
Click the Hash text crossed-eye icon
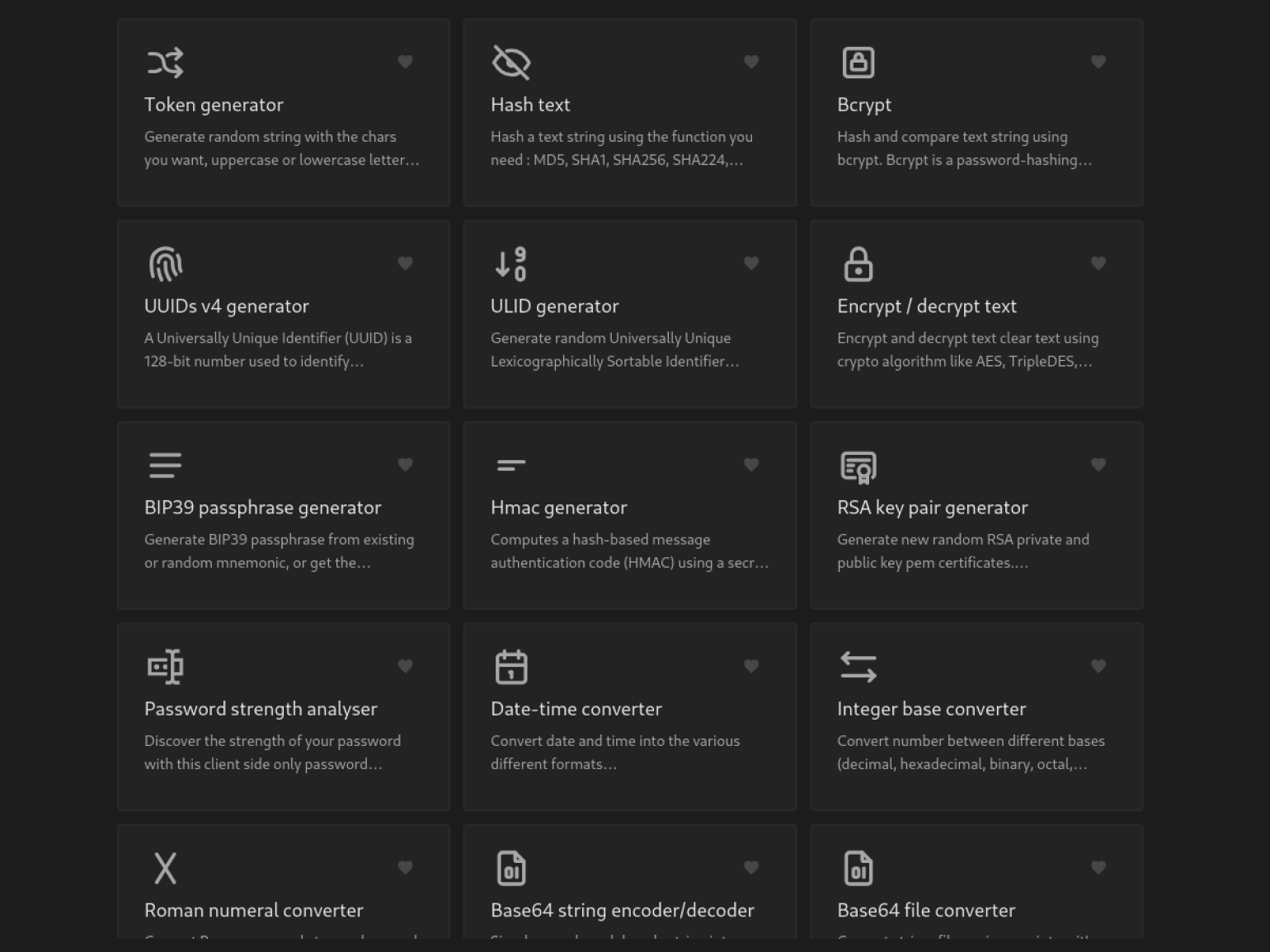click(x=511, y=63)
